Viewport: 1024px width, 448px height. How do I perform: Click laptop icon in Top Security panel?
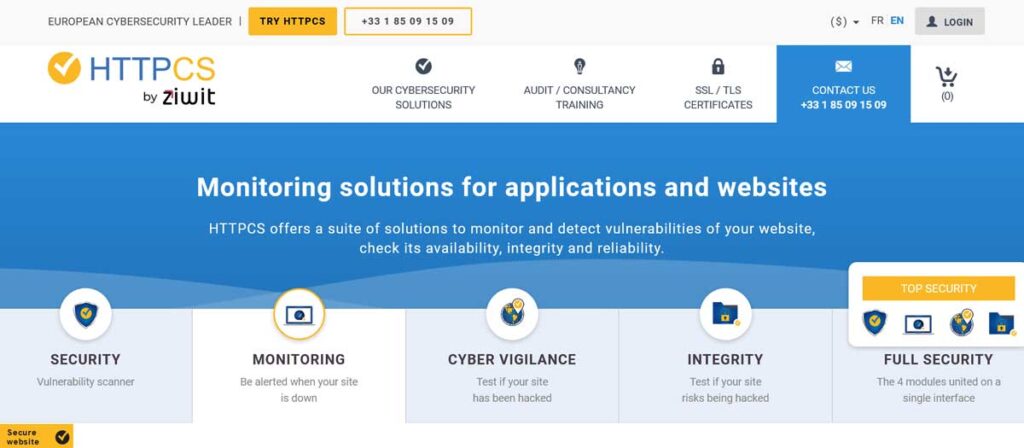(918, 324)
